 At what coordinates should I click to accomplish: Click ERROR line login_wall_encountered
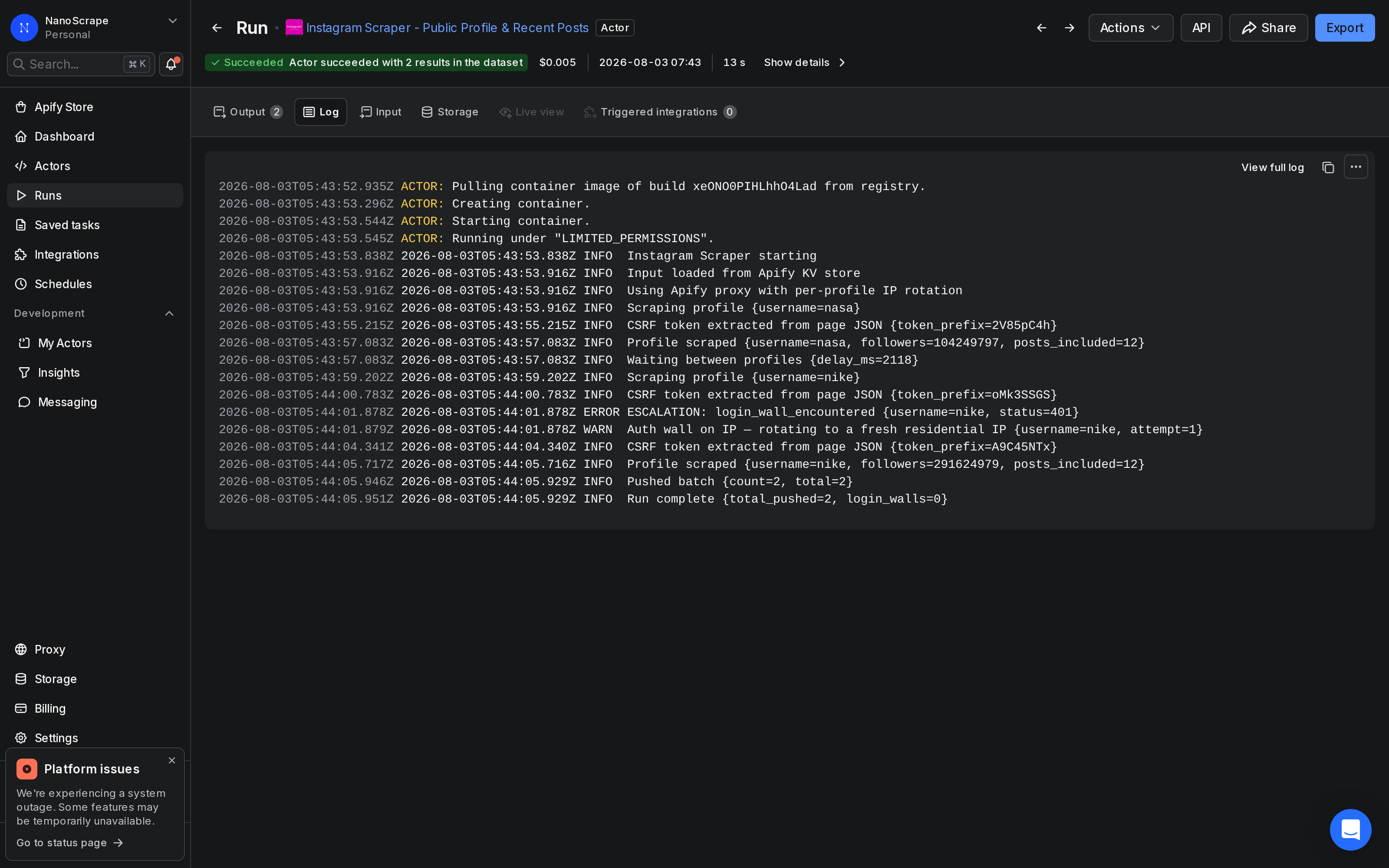pos(648,412)
